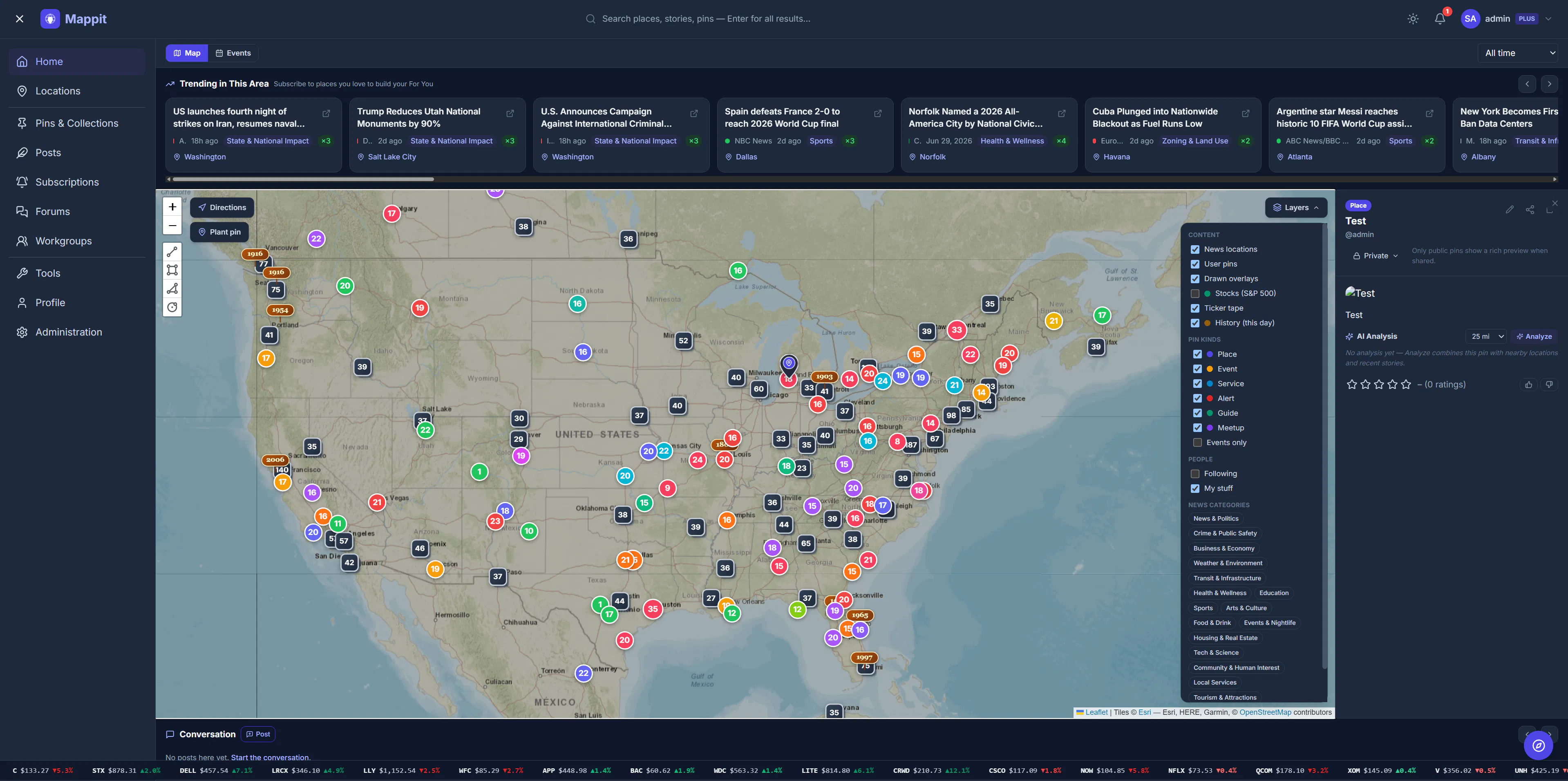Collapse the Layers panel
Image resolution: width=1568 pixels, height=781 pixels.
[x=1296, y=208]
